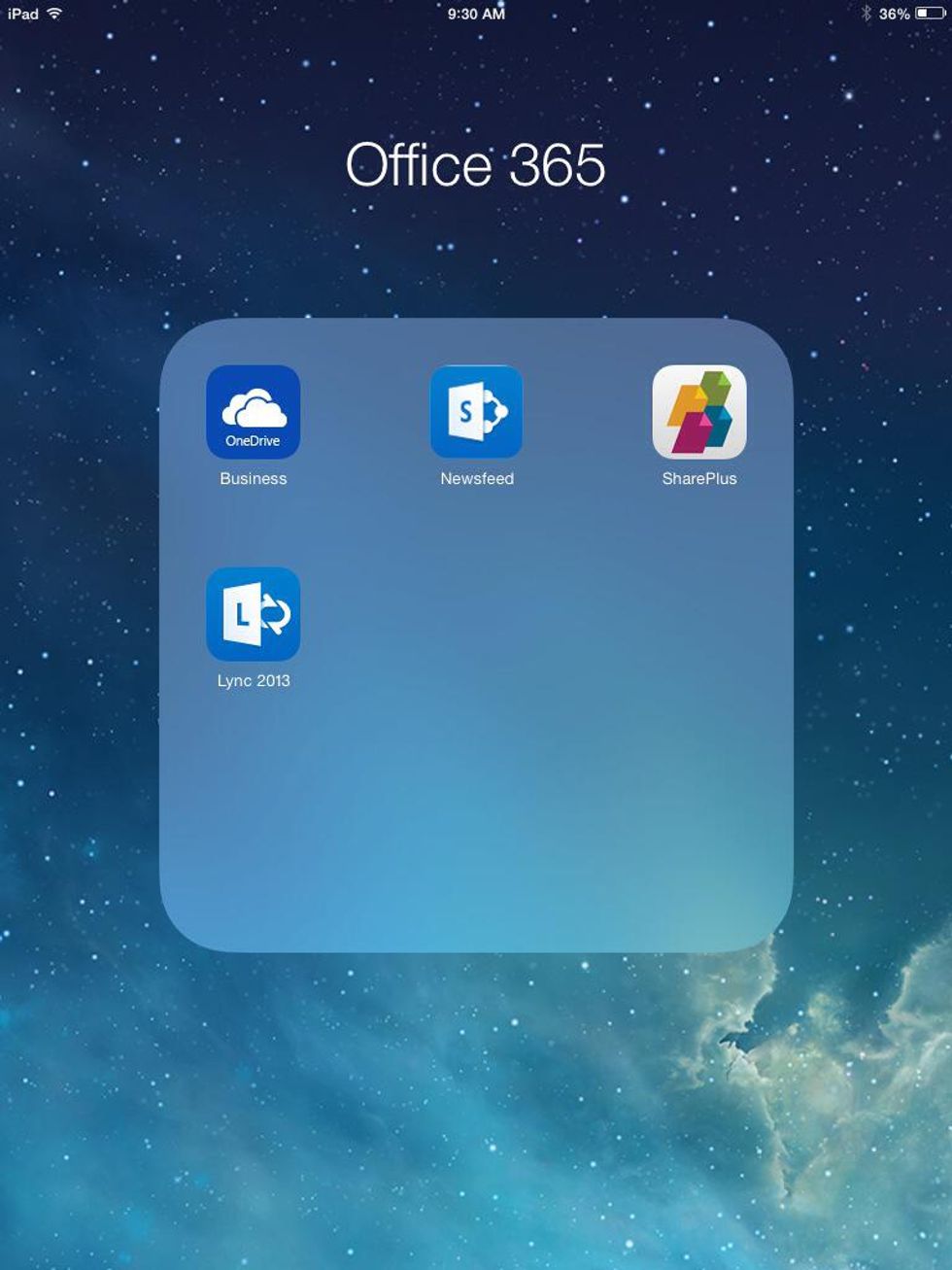Open the OneDrive for Business app icon
This screenshot has width=952, height=1270.
click(x=253, y=411)
